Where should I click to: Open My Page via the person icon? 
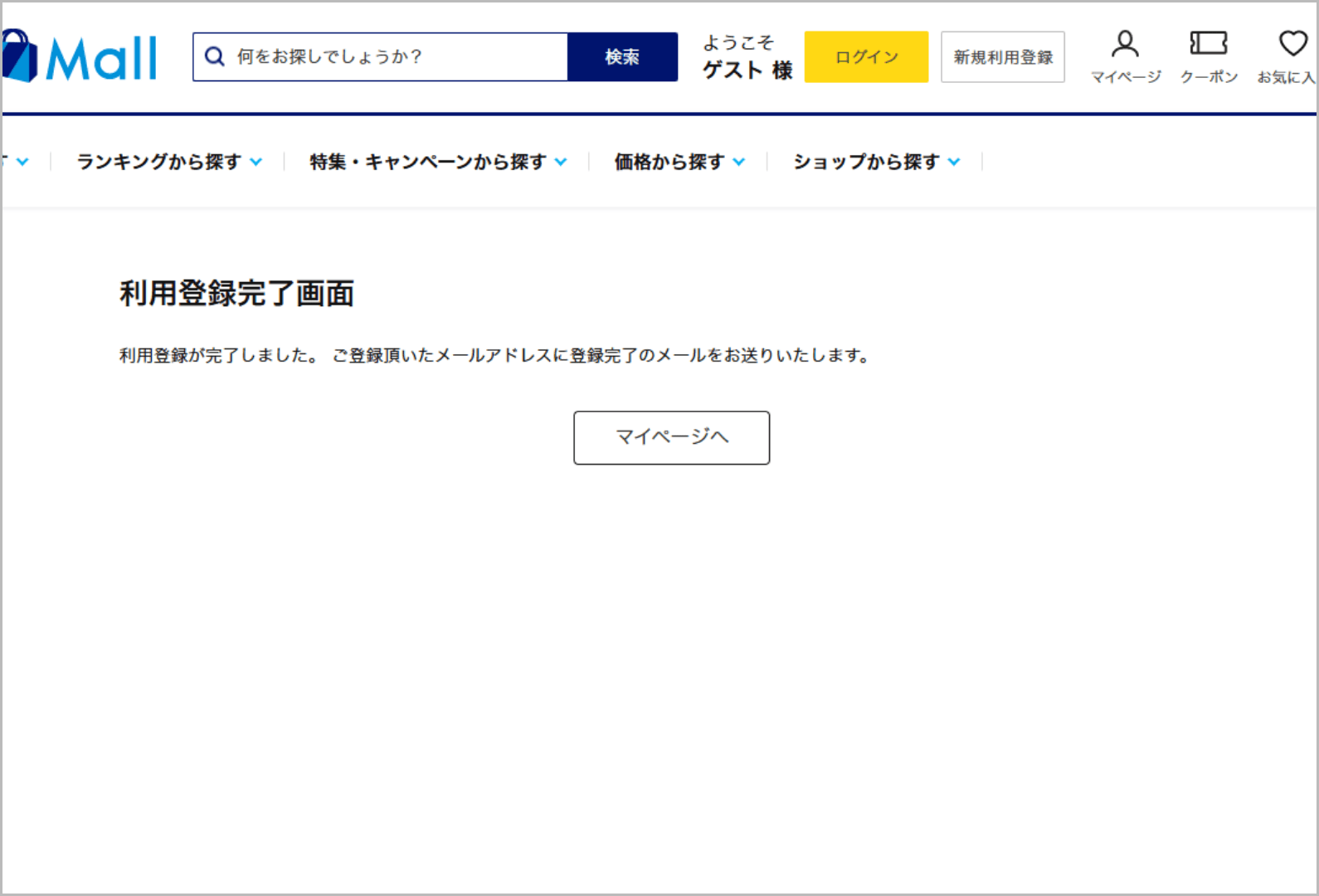pos(1125,43)
